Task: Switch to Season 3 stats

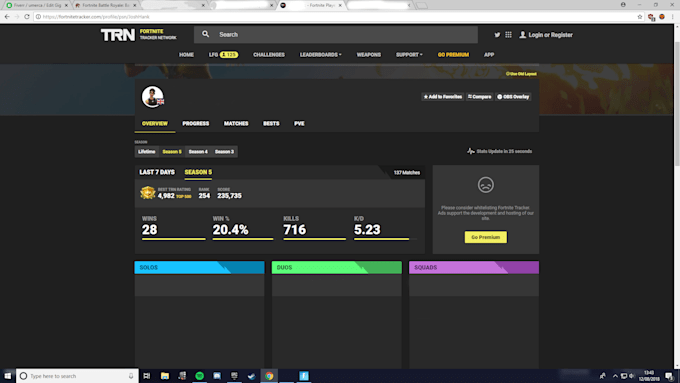Action: (x=224, y=151)
